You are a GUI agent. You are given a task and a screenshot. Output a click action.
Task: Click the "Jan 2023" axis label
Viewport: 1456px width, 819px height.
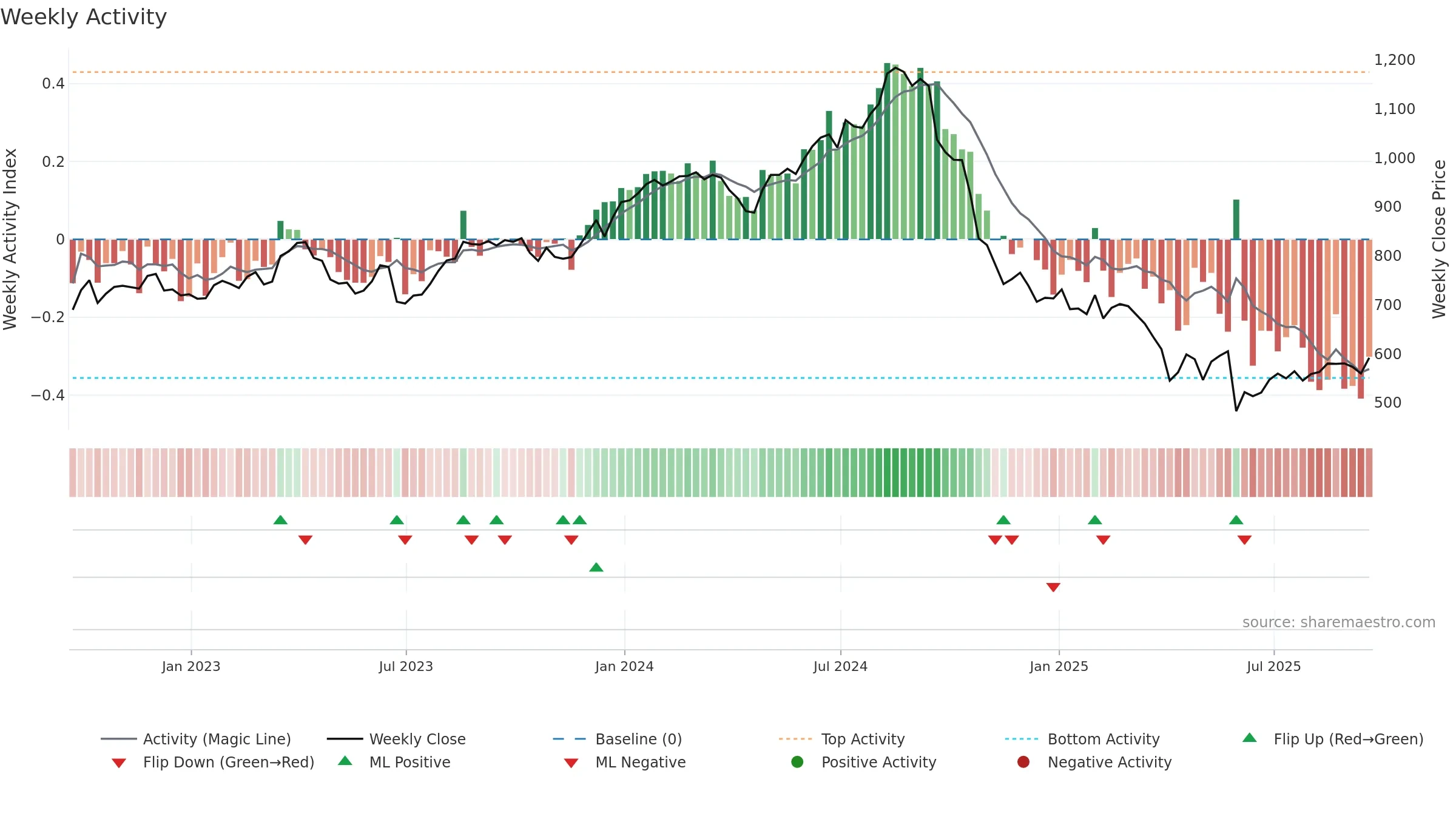coord(191,667)
